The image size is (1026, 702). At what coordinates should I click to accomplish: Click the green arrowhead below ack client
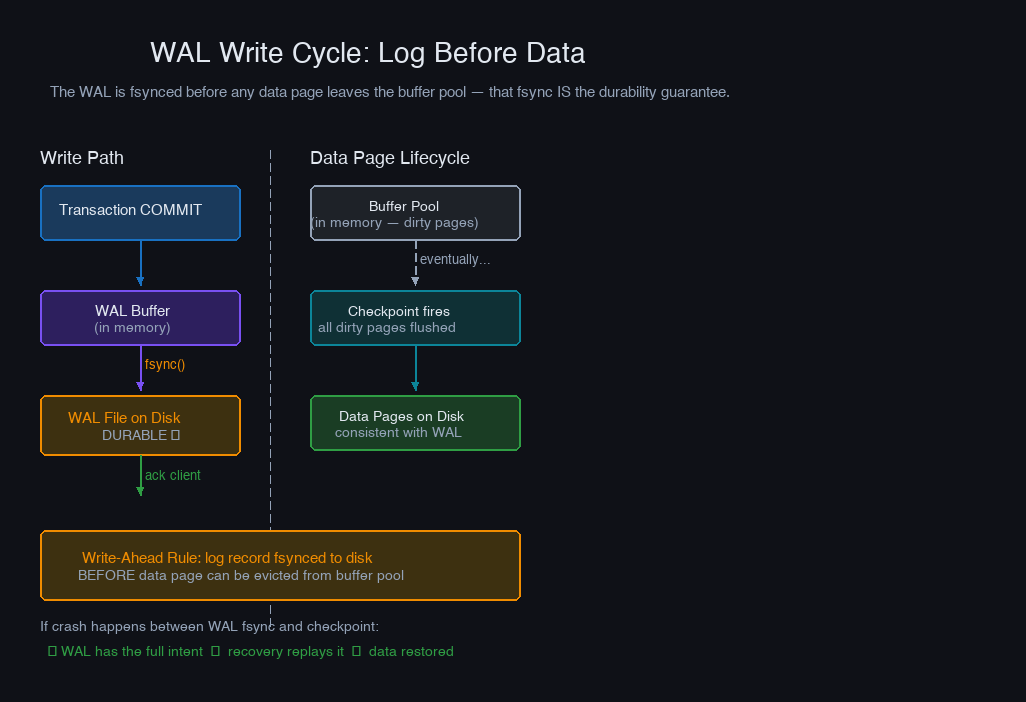click(140, 490)
